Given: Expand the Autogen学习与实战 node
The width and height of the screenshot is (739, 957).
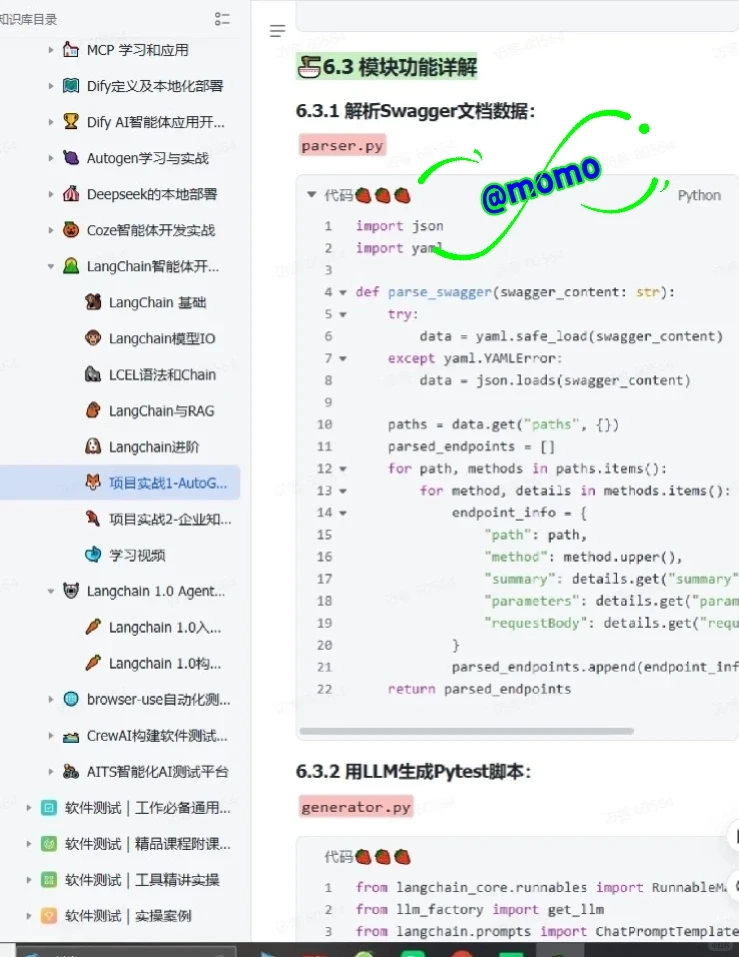Looking at the screenshot, I should 51,158.
